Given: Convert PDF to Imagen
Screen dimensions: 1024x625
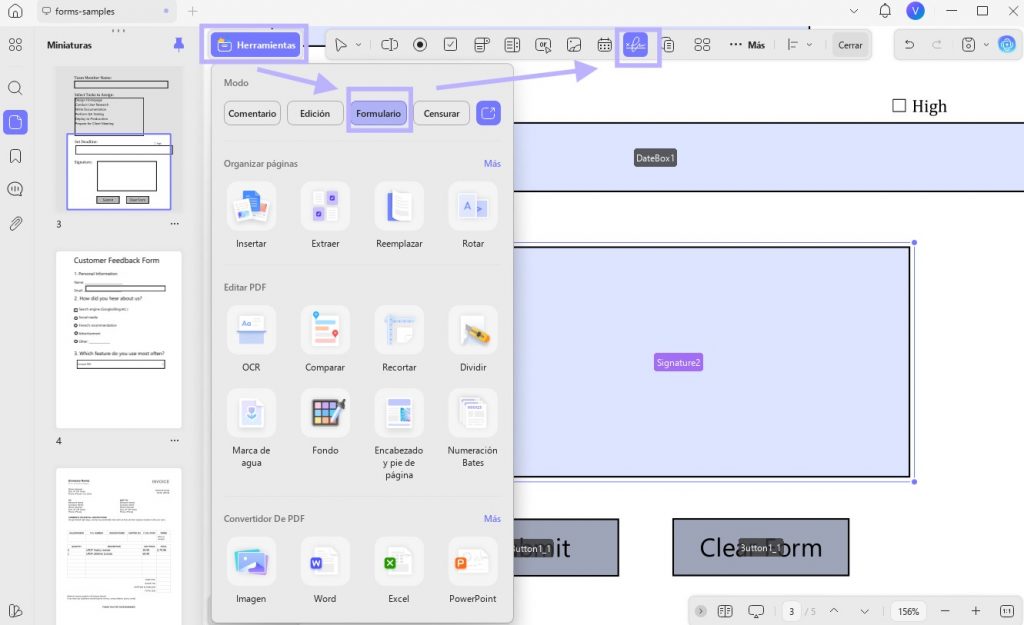Looking at the screenshot, I should 251,570.
